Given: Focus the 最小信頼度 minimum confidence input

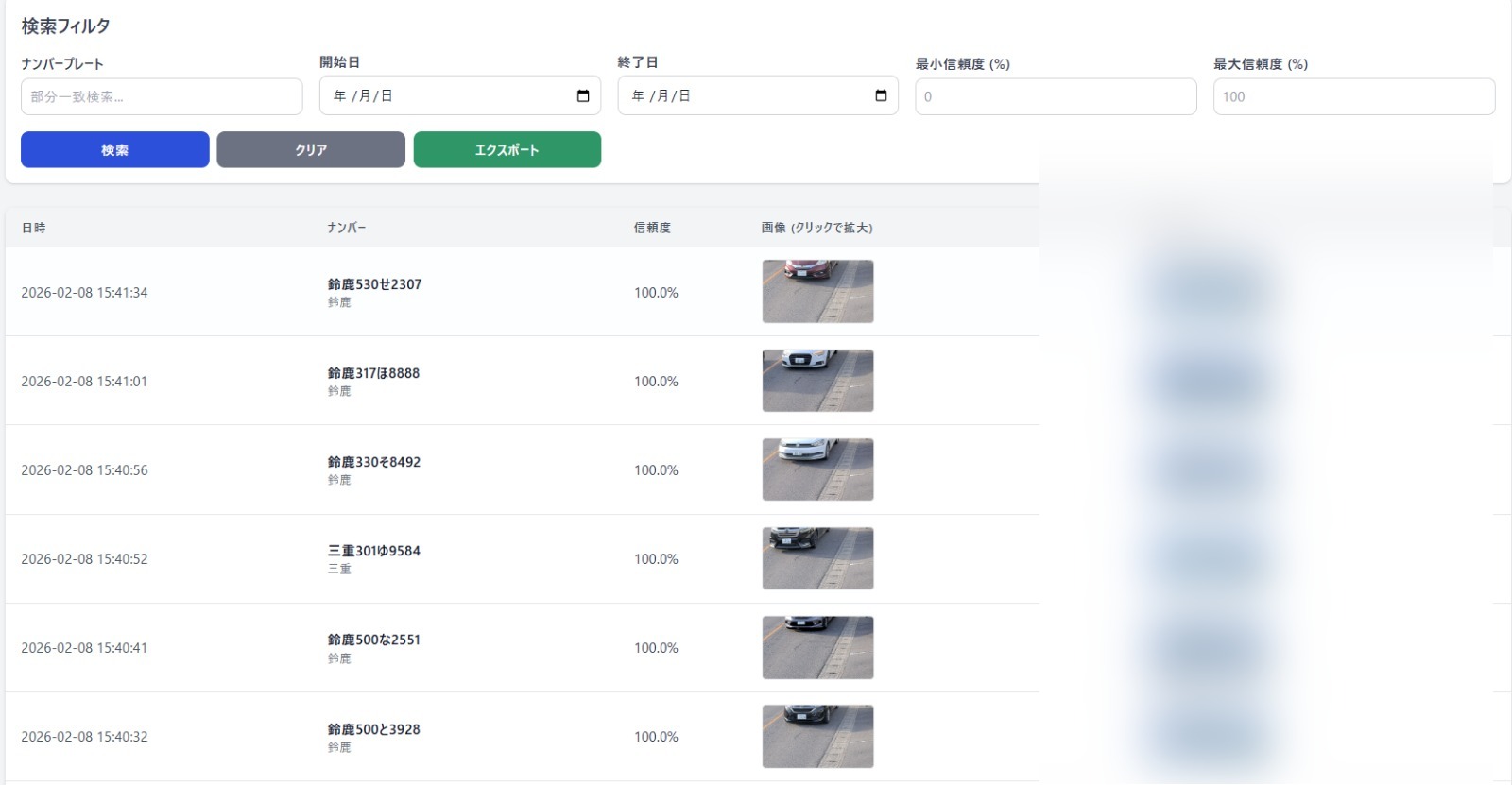Looking at the screenshot, I should 1056,97.
